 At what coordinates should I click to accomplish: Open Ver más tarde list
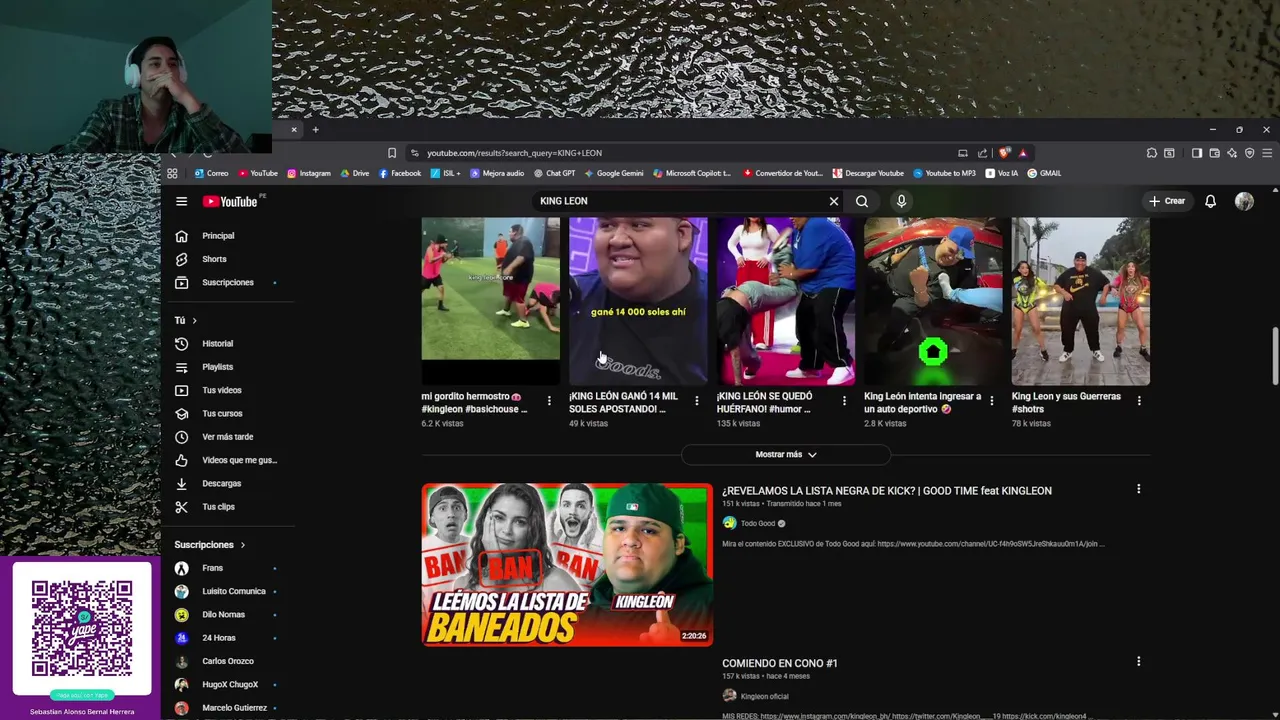[227, 437]
